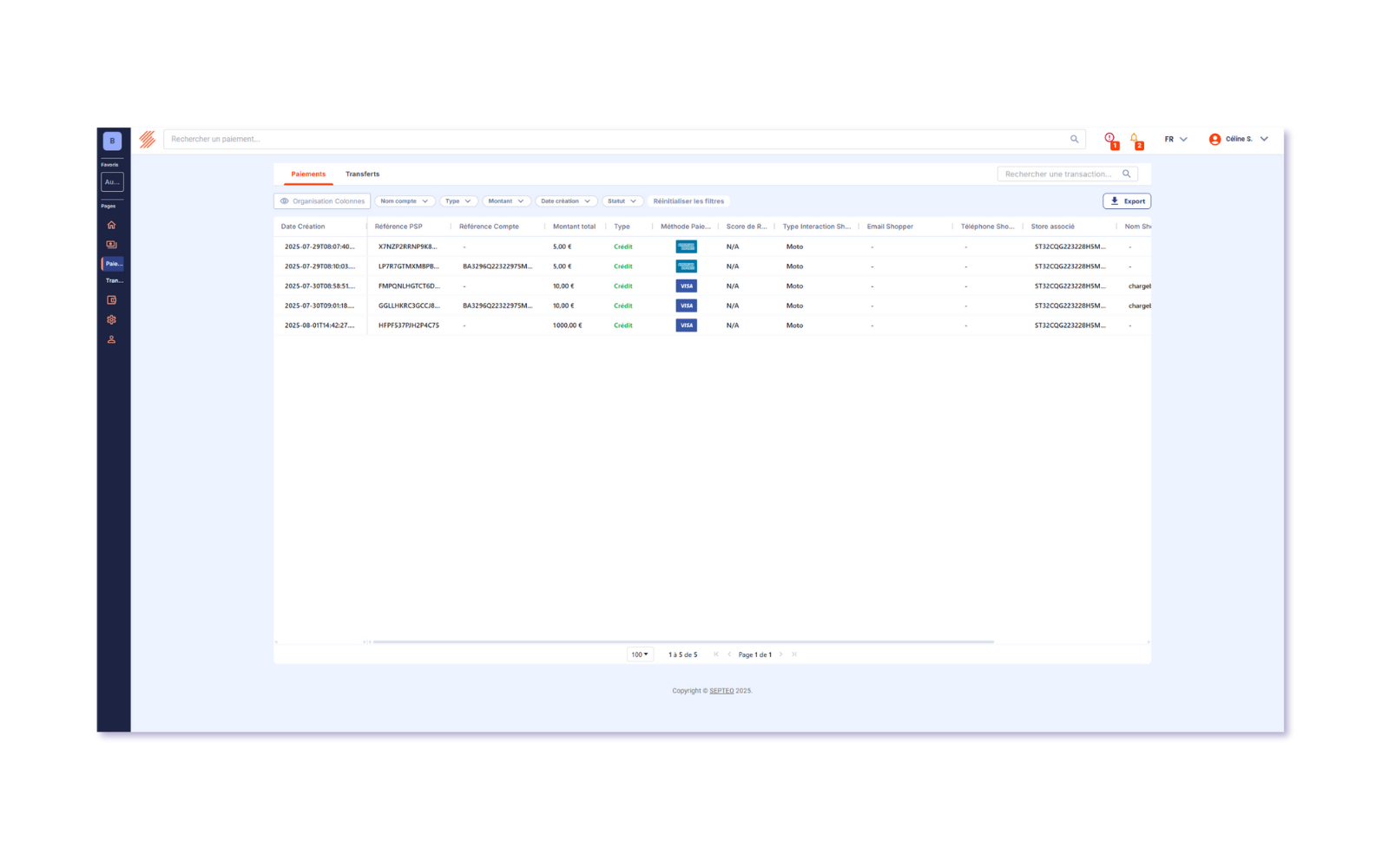Click the payments money icon in sidebar

point(111,245)
